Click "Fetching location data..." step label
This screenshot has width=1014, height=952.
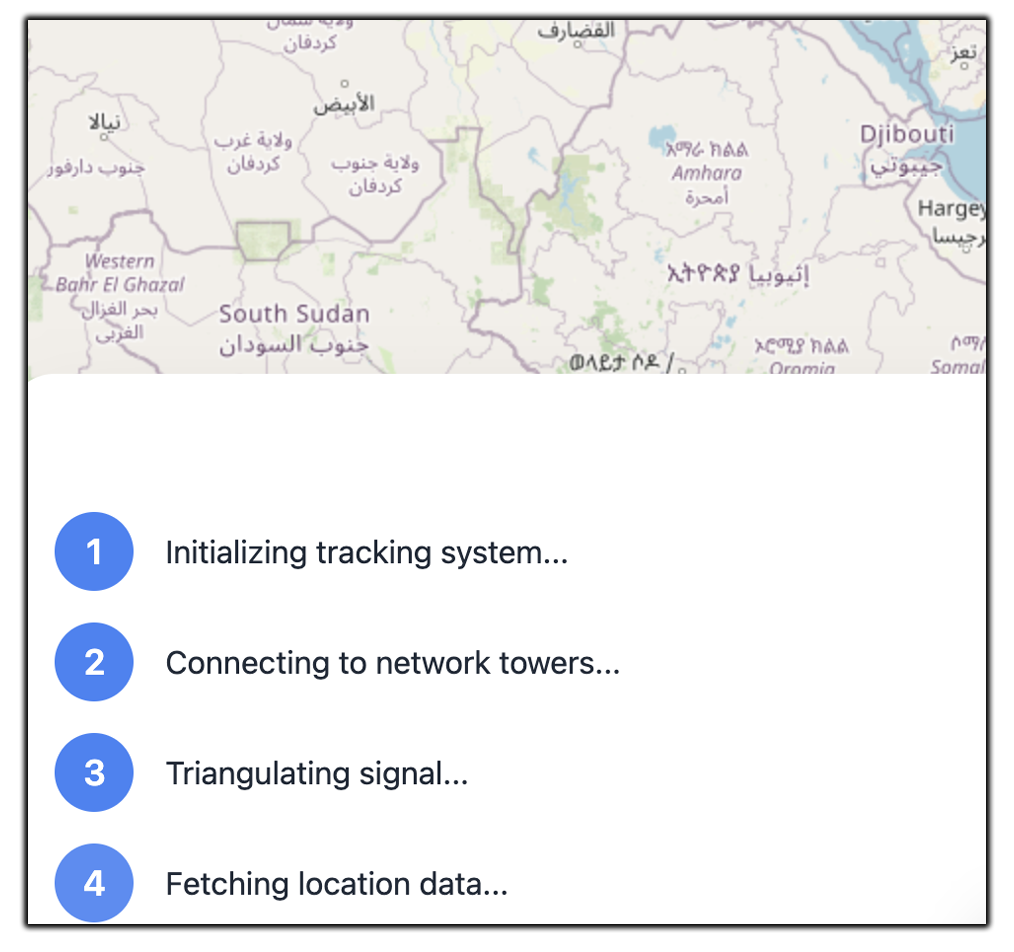(x=336, y=884)
